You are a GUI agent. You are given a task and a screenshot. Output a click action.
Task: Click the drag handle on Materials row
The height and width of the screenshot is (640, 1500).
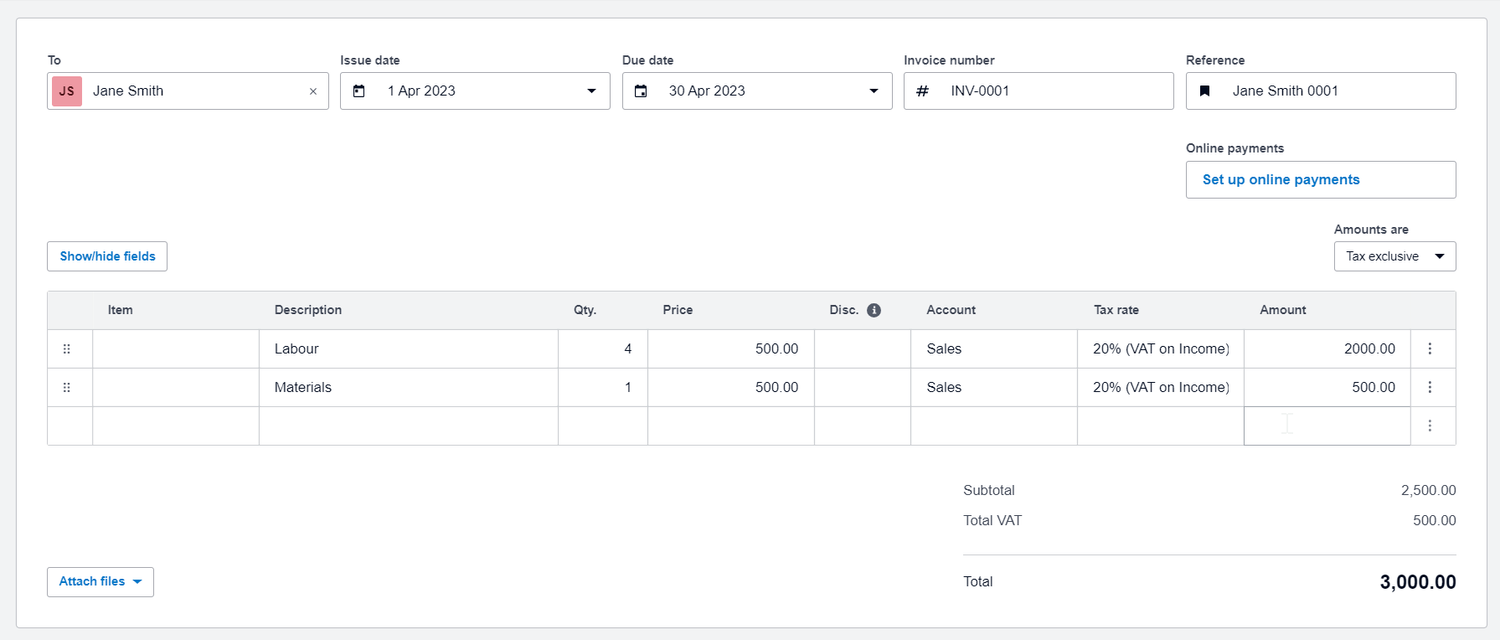(x=67, y=387)
